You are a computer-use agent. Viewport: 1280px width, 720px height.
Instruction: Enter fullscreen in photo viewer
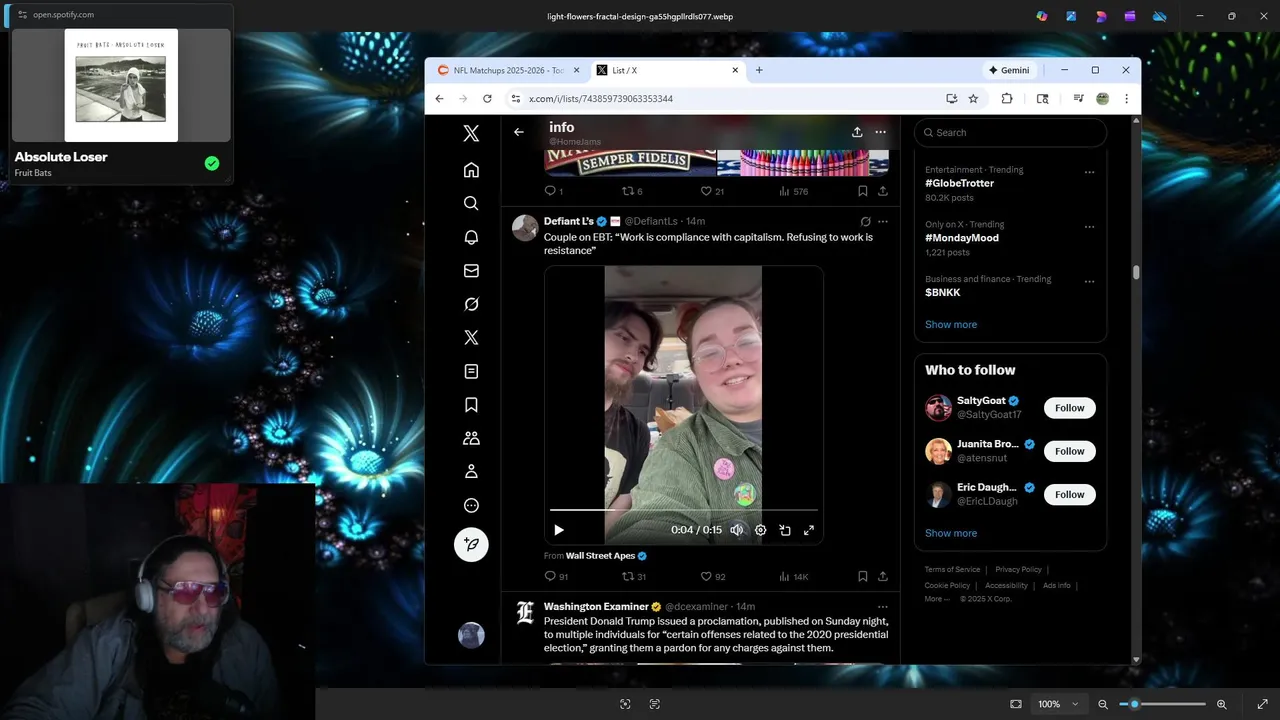[1262, 704]
